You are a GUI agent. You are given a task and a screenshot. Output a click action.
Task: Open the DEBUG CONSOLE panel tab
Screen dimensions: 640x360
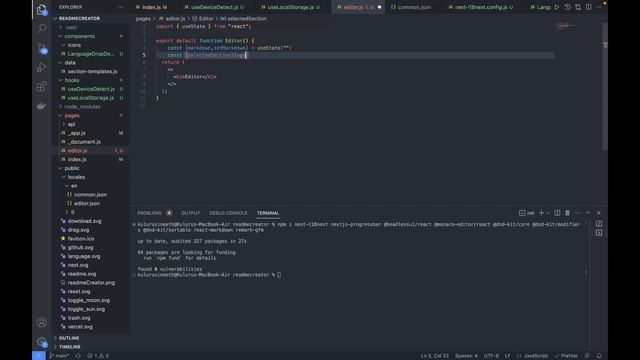[228, 213]
